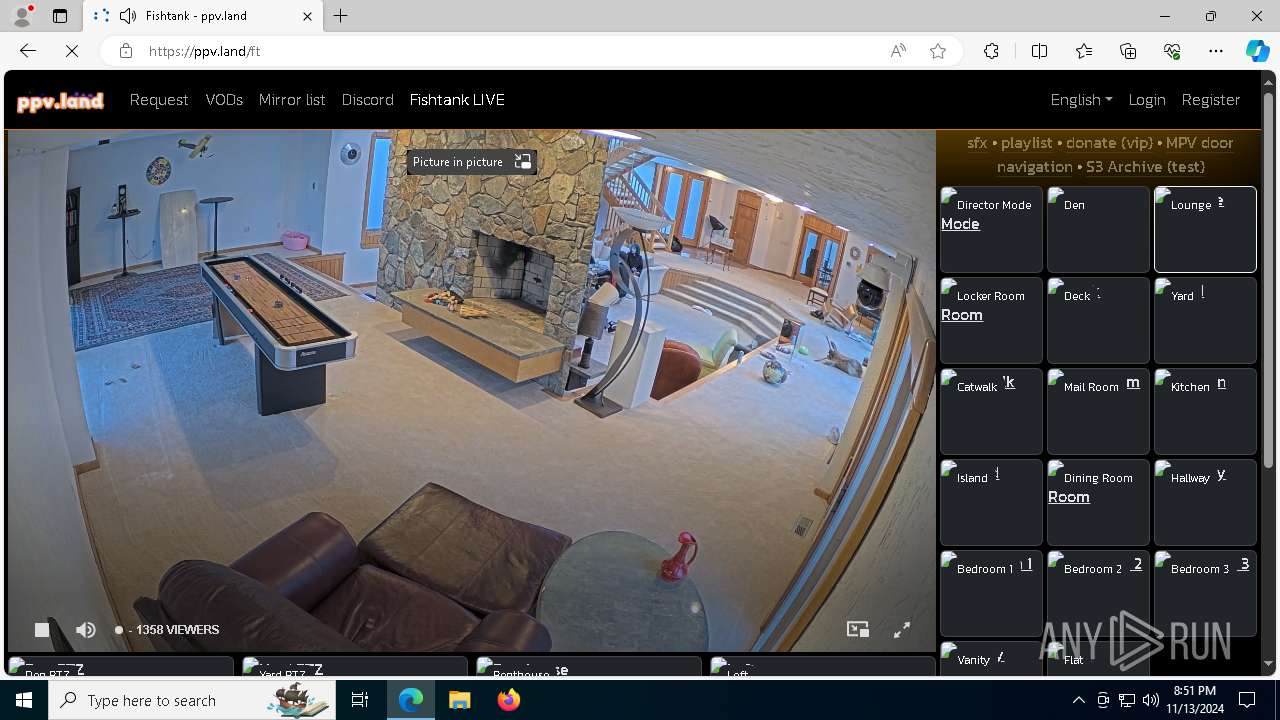
Task: Open the Favorites list
Action: [x=1084, y=51]
